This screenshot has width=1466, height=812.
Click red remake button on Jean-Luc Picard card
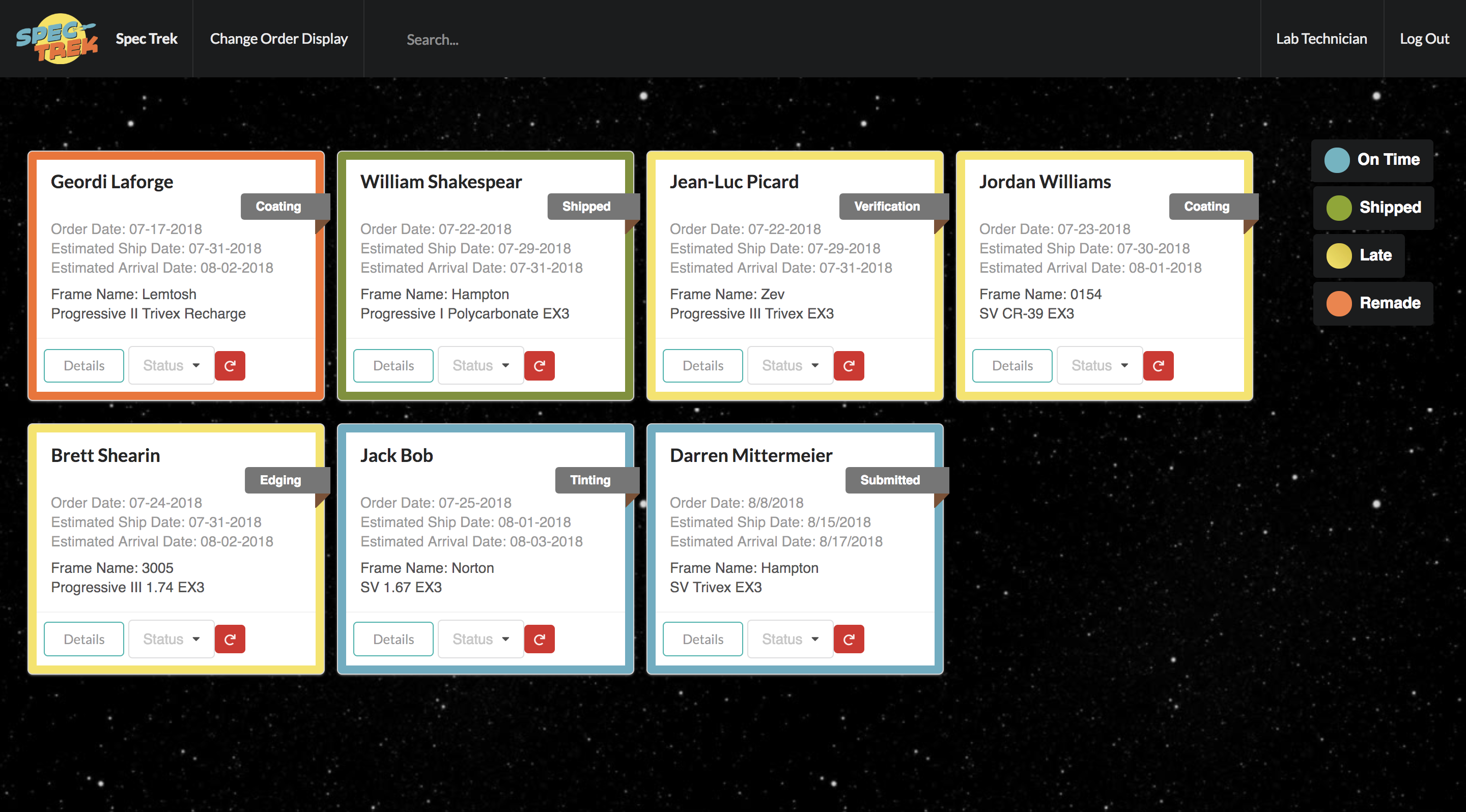849,366
